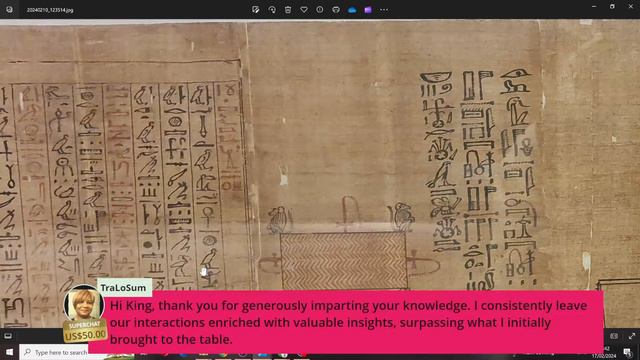640x360 pixels.
Task: Click the TraLoSum username label
Action: [x=123, y=288]
